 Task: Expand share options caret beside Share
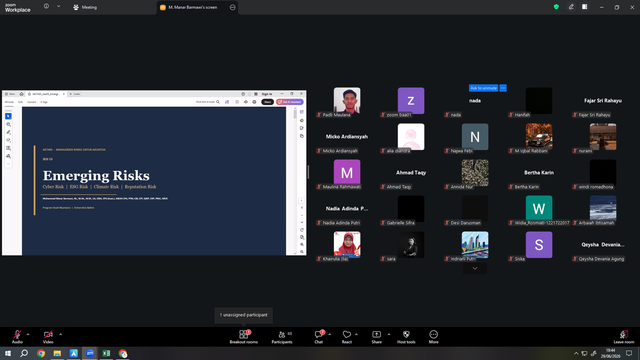coord(389,334)
